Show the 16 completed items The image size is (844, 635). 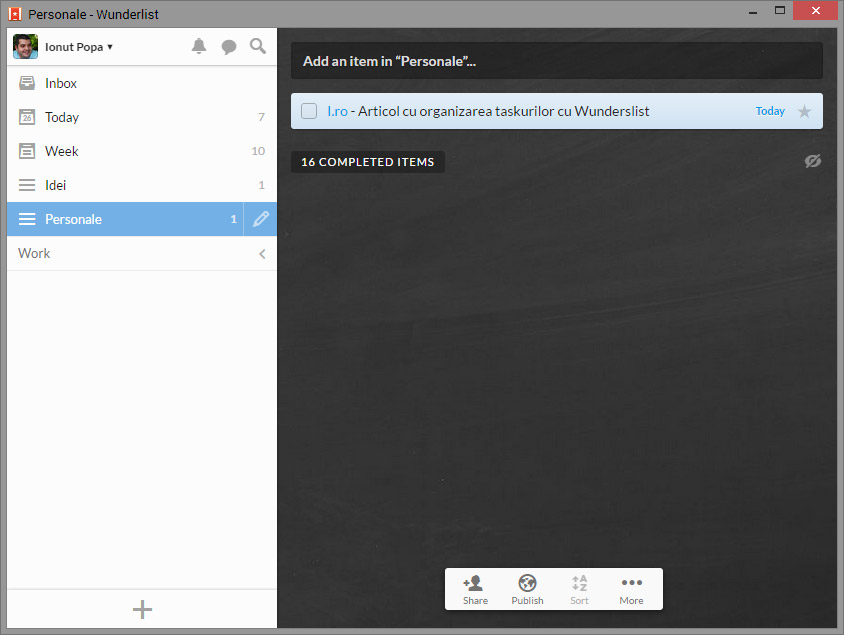[x=368, y=162]
